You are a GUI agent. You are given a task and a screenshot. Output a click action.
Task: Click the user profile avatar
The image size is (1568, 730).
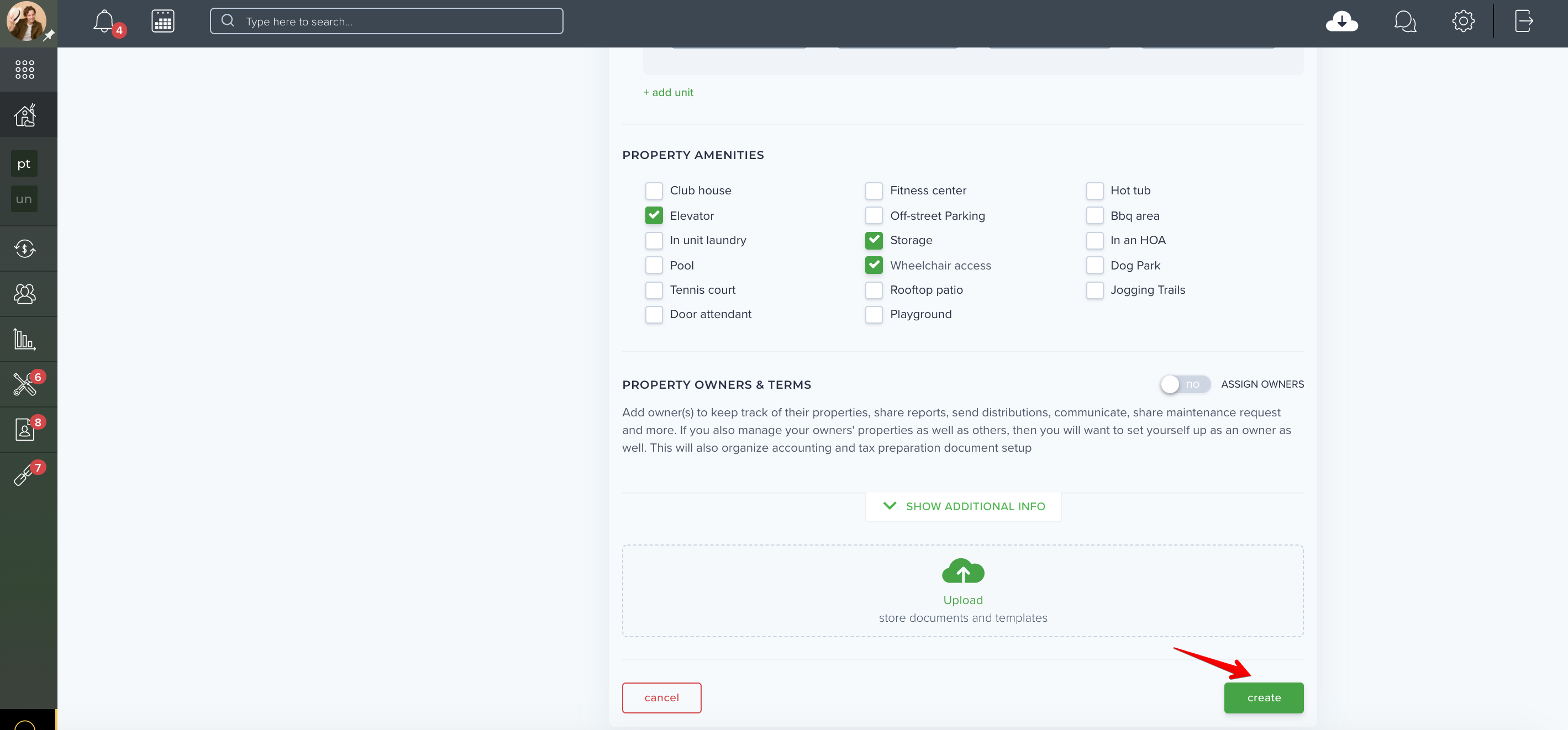coord(25,20)
